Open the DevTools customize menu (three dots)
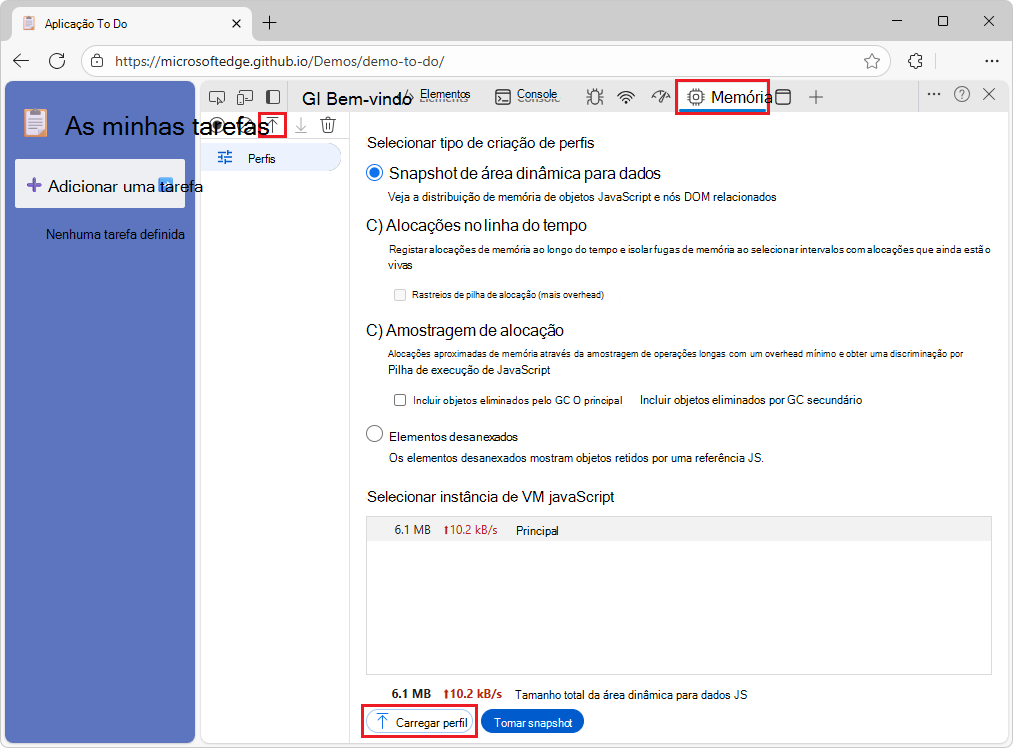Viewport: 1013px width, 748px height. point(933,96)
